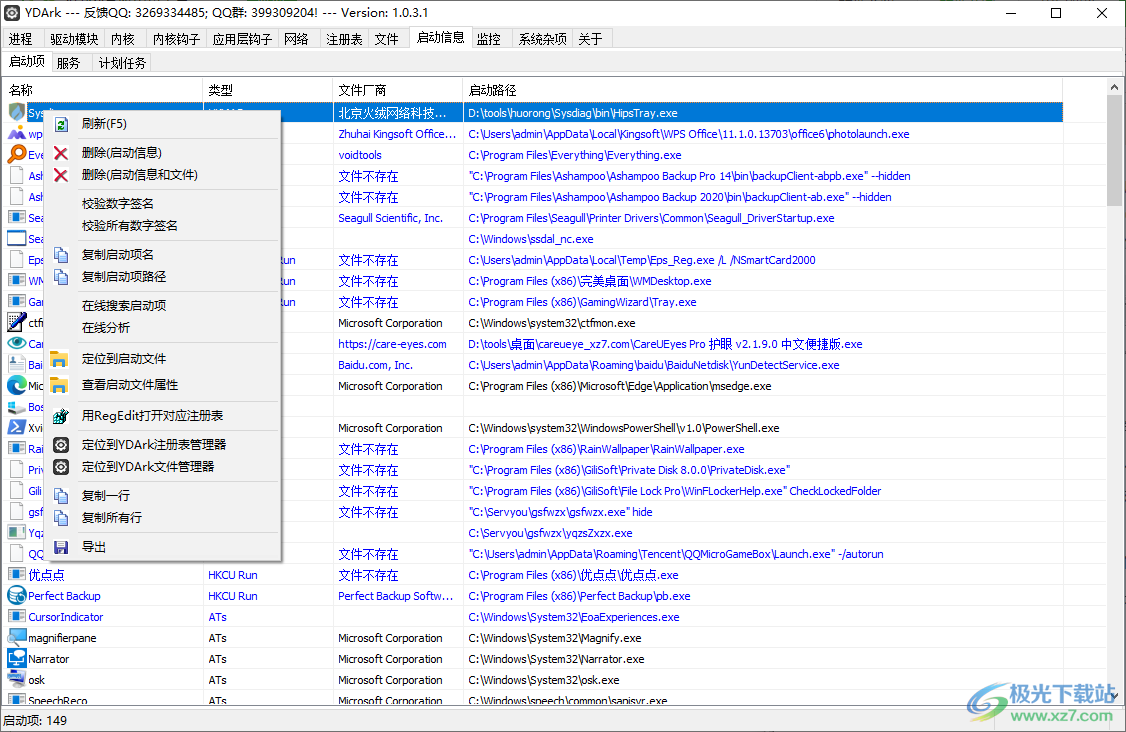Open the 内核钩子 tab

pyautogui.click(x=176, y=40)
